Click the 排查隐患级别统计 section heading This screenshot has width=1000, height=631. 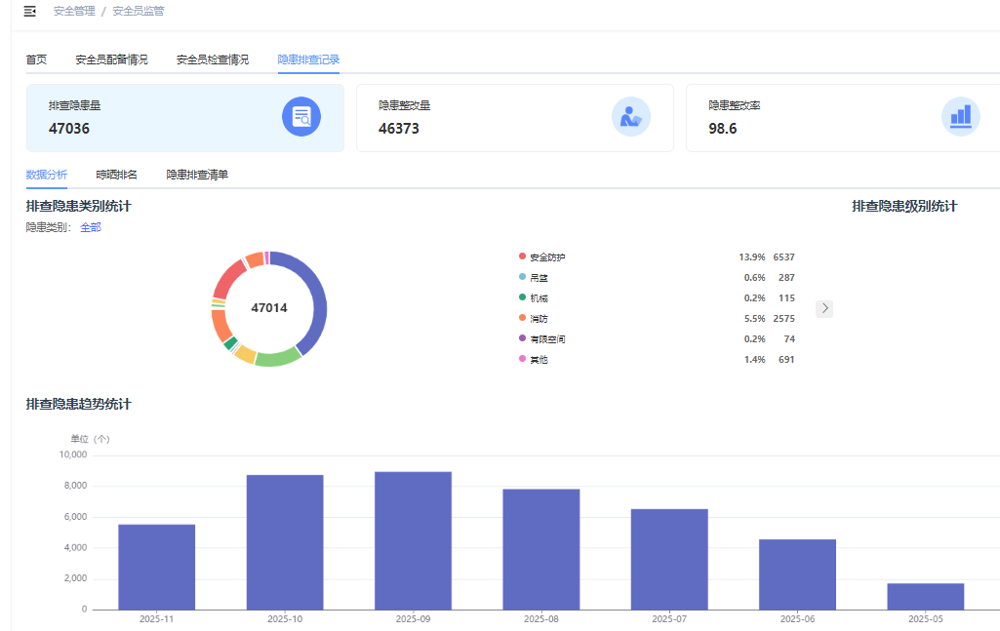click(904, 207)
